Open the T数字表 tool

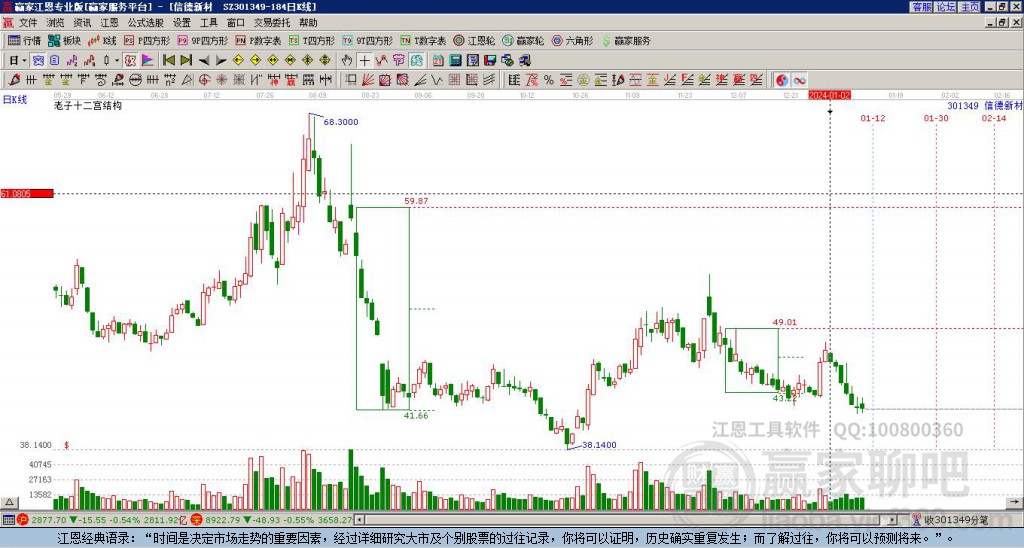tap(423, 40)
